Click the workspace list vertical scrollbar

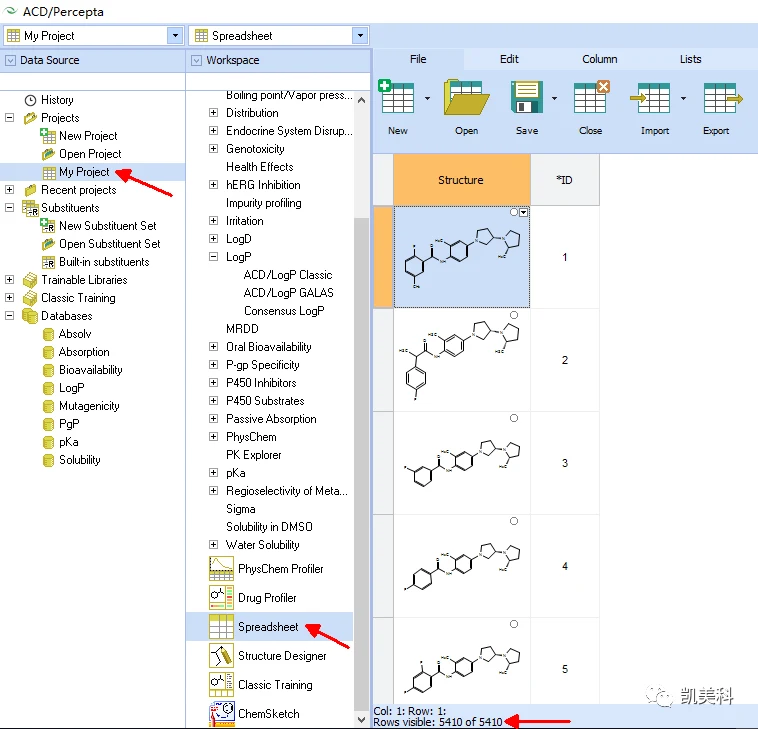[361, 406]
